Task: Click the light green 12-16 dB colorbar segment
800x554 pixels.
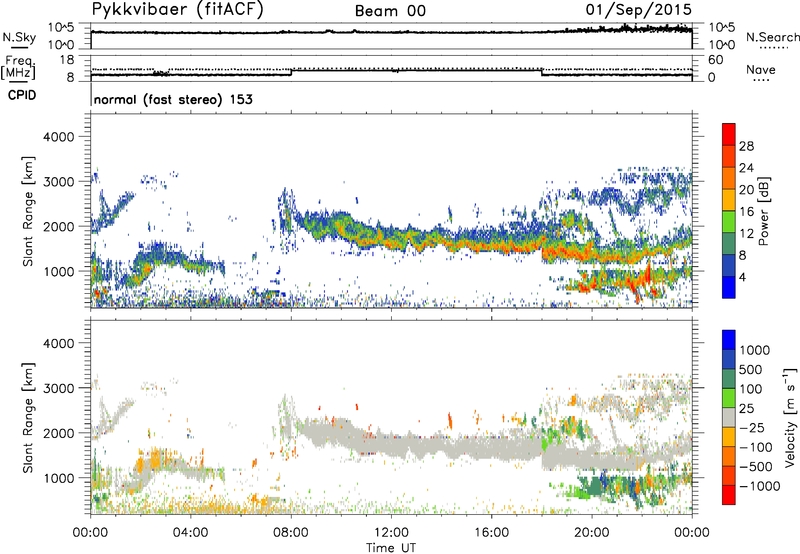Action: point(729,221)
